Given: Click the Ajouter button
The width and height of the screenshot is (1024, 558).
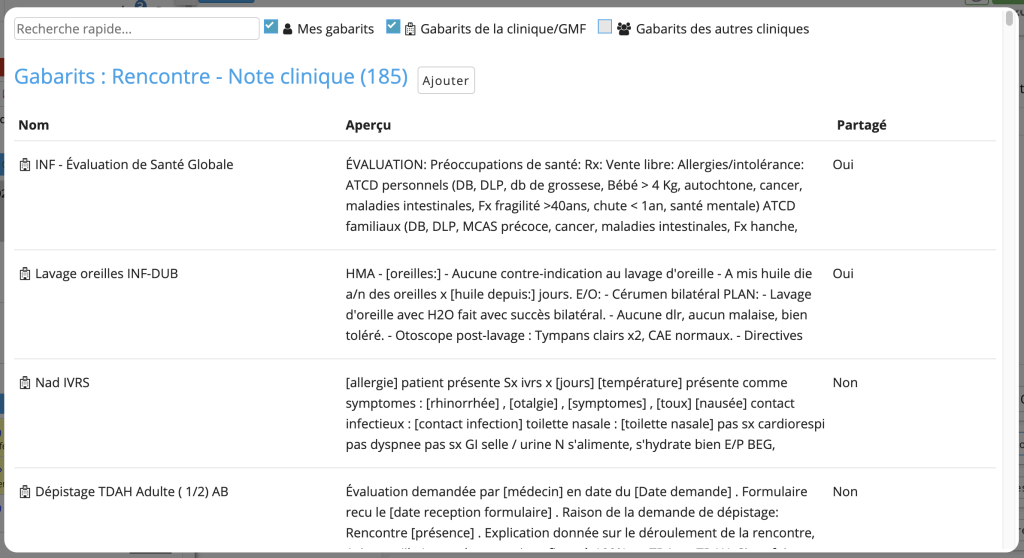Looking at the screenshot, I should tap(446, 80).
